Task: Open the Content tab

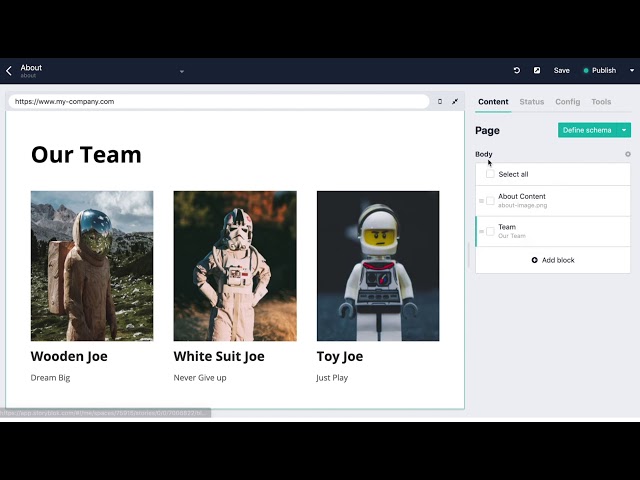Action: tap(493, 102)
